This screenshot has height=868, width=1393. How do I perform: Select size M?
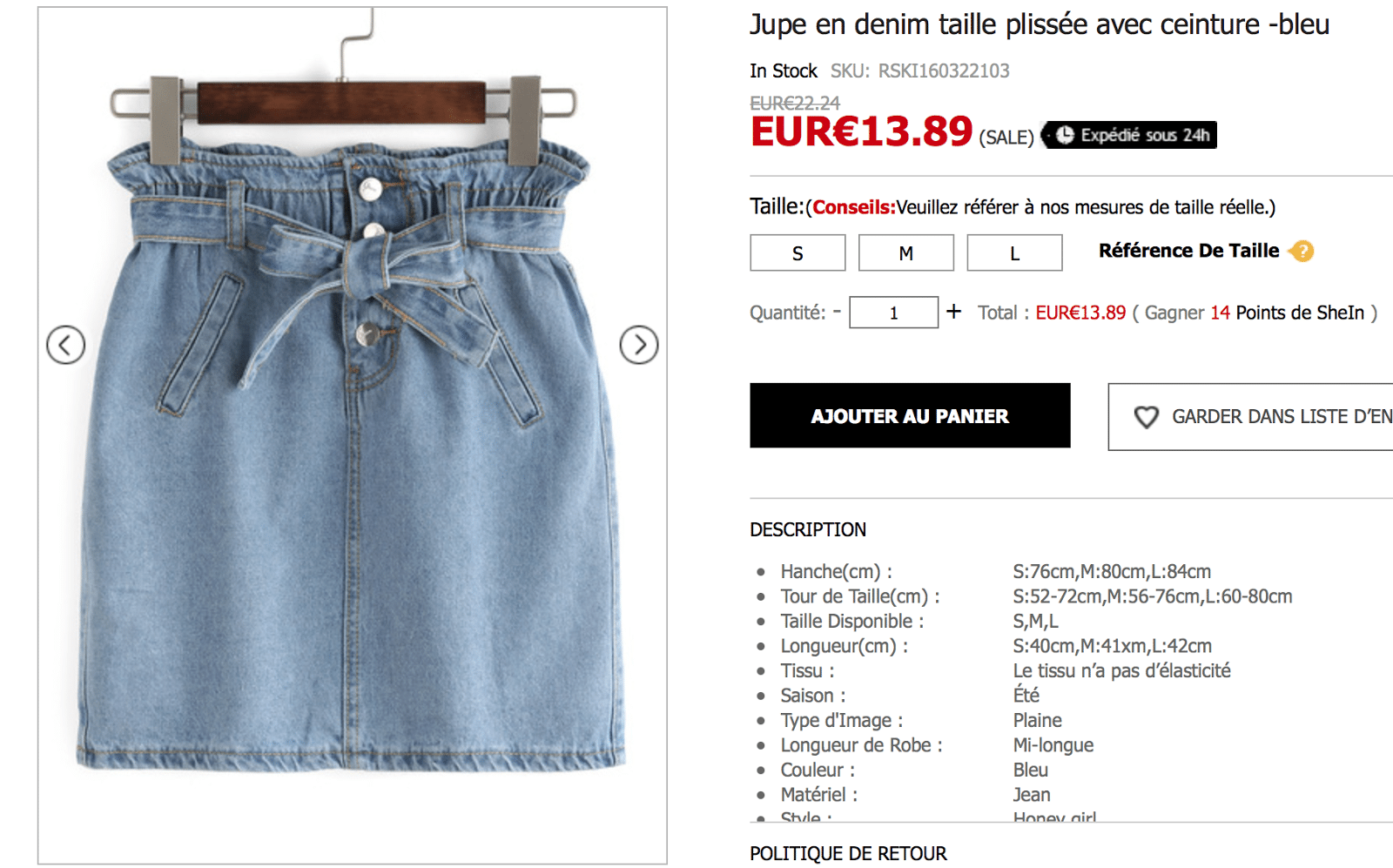click(906, 253)
